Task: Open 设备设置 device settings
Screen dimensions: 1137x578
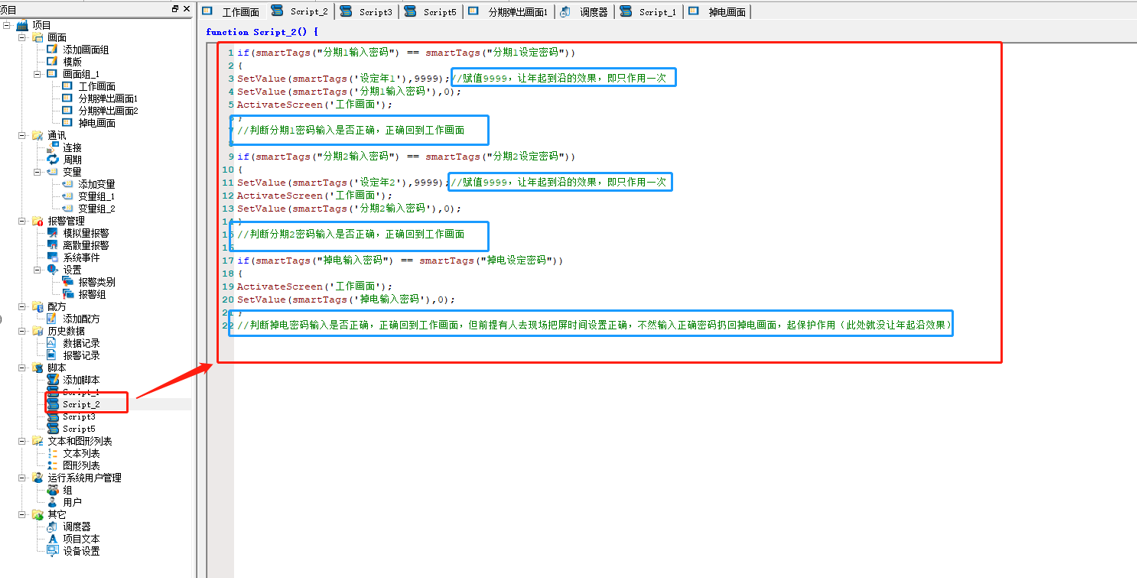Action: (81, 551)
